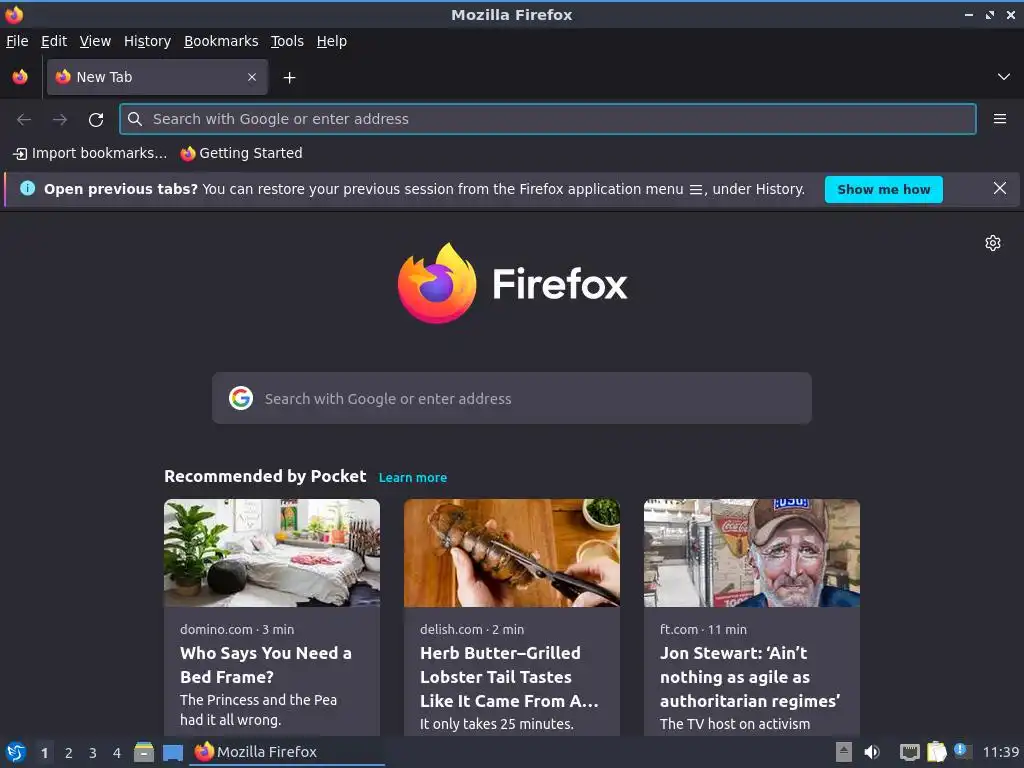The width and height of the screenshot is (1024, 768).
Task: Open the Edit menu
Action: point(54,41)
